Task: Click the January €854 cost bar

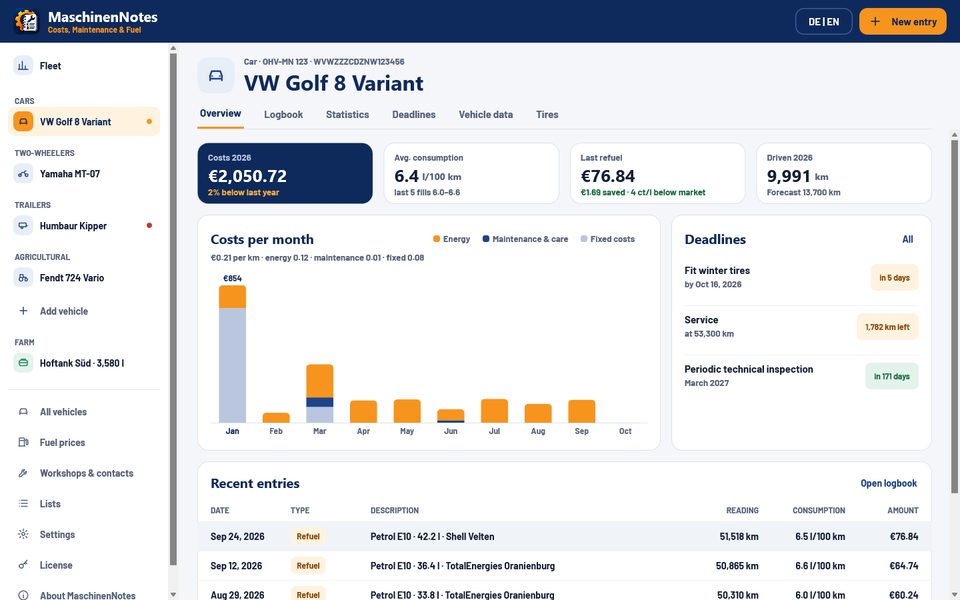Action: click(x=233, y=354)
